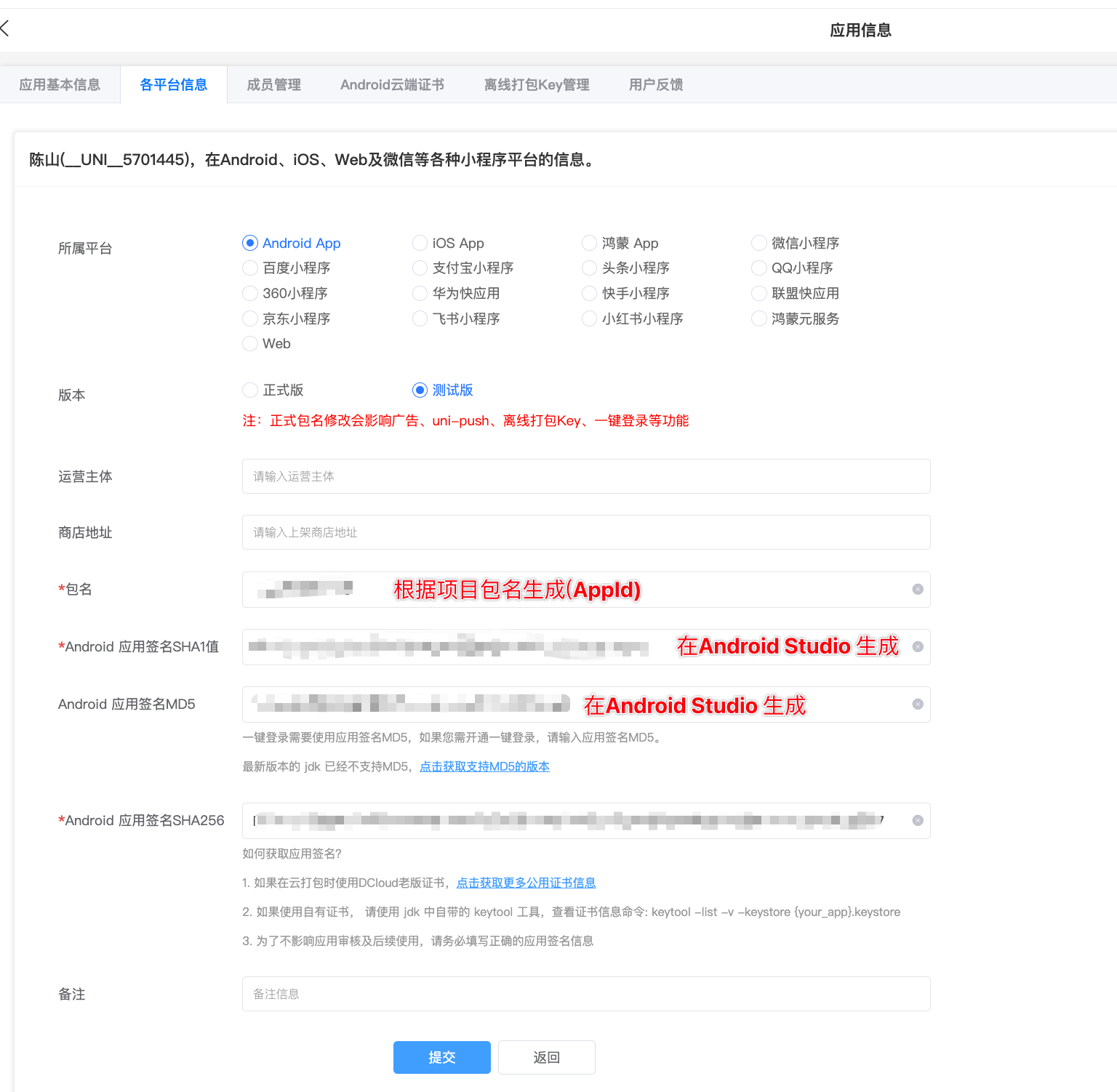
Task: Switch version to 正式版
Action: coord(249,390)
